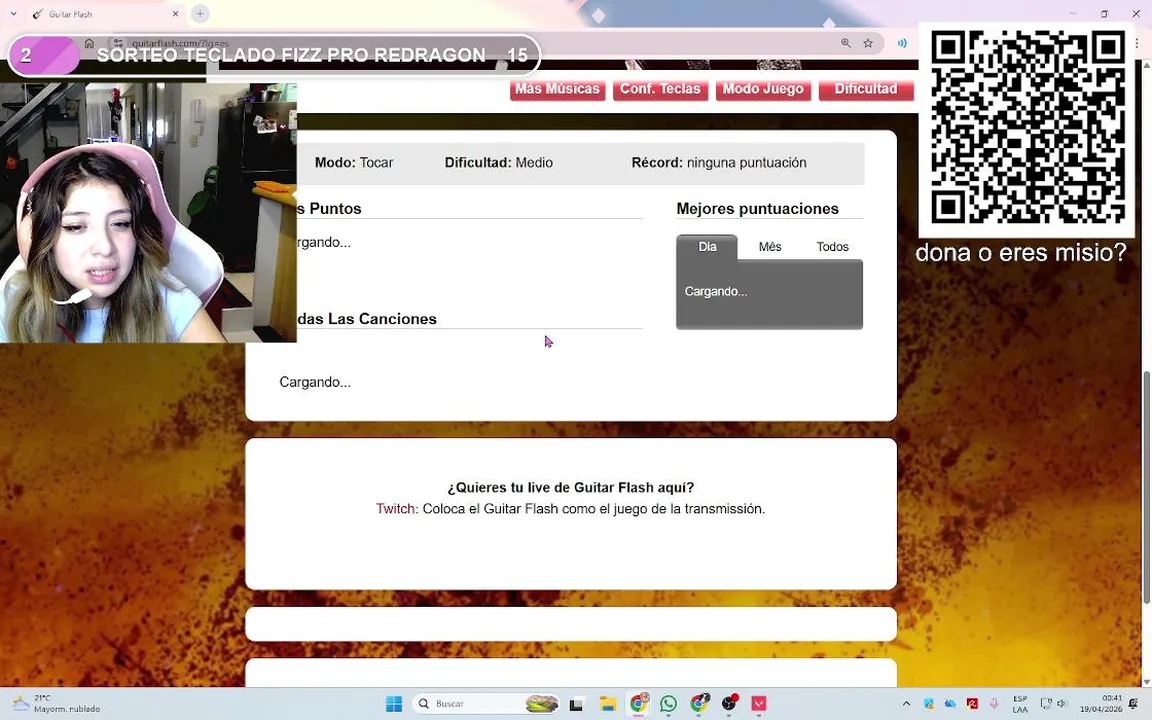Image resolution: width=1152 pixels, height=720 pixels.
Task: Follow the Twitch link
Action: (397, 508)
